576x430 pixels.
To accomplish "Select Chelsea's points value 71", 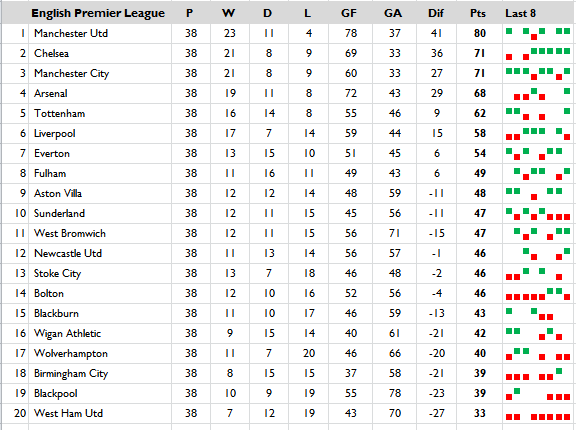I will point(479,54).
